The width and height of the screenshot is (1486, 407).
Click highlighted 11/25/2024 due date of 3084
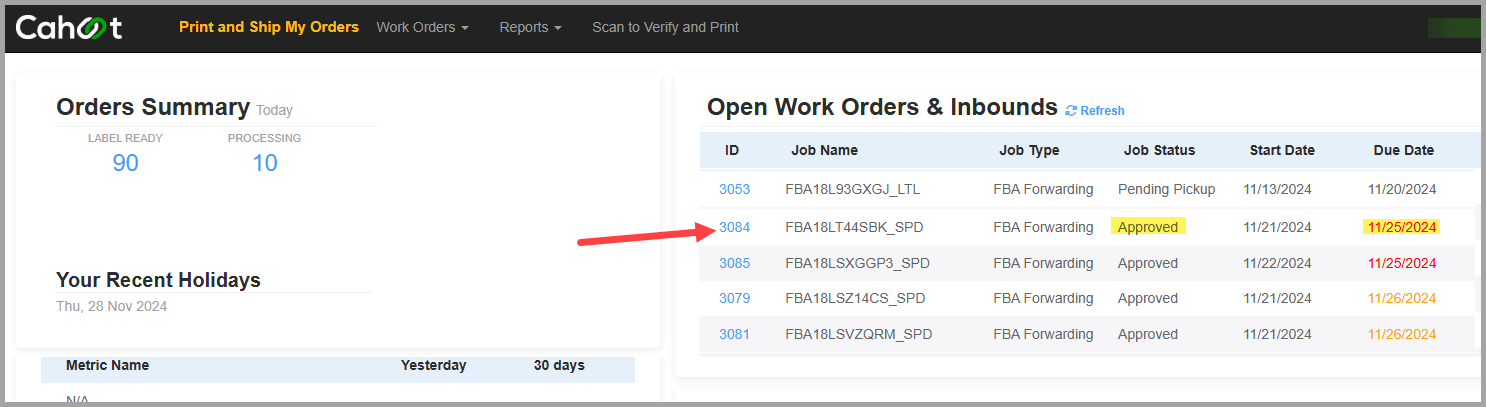click(x=1401, y=227)
